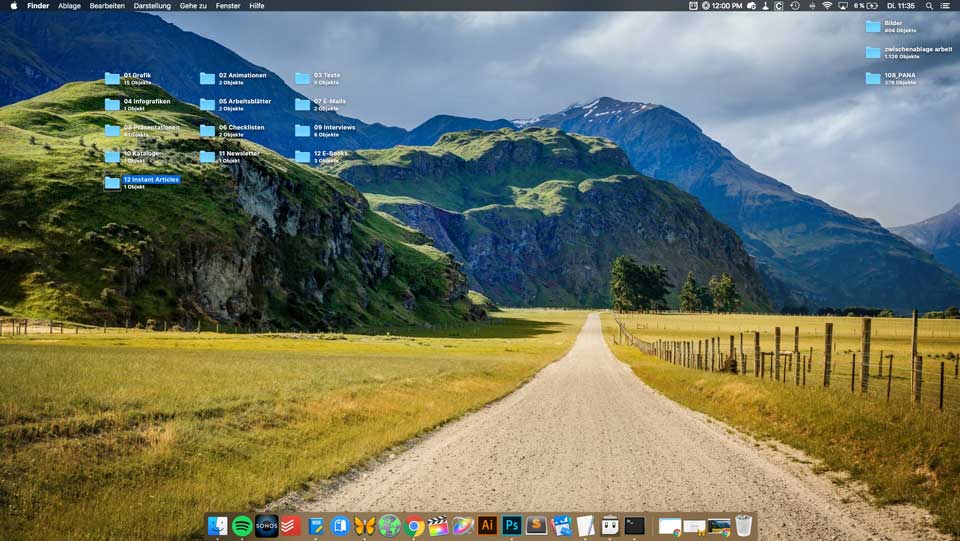Click the Time Machine menu bar icon

795,6
